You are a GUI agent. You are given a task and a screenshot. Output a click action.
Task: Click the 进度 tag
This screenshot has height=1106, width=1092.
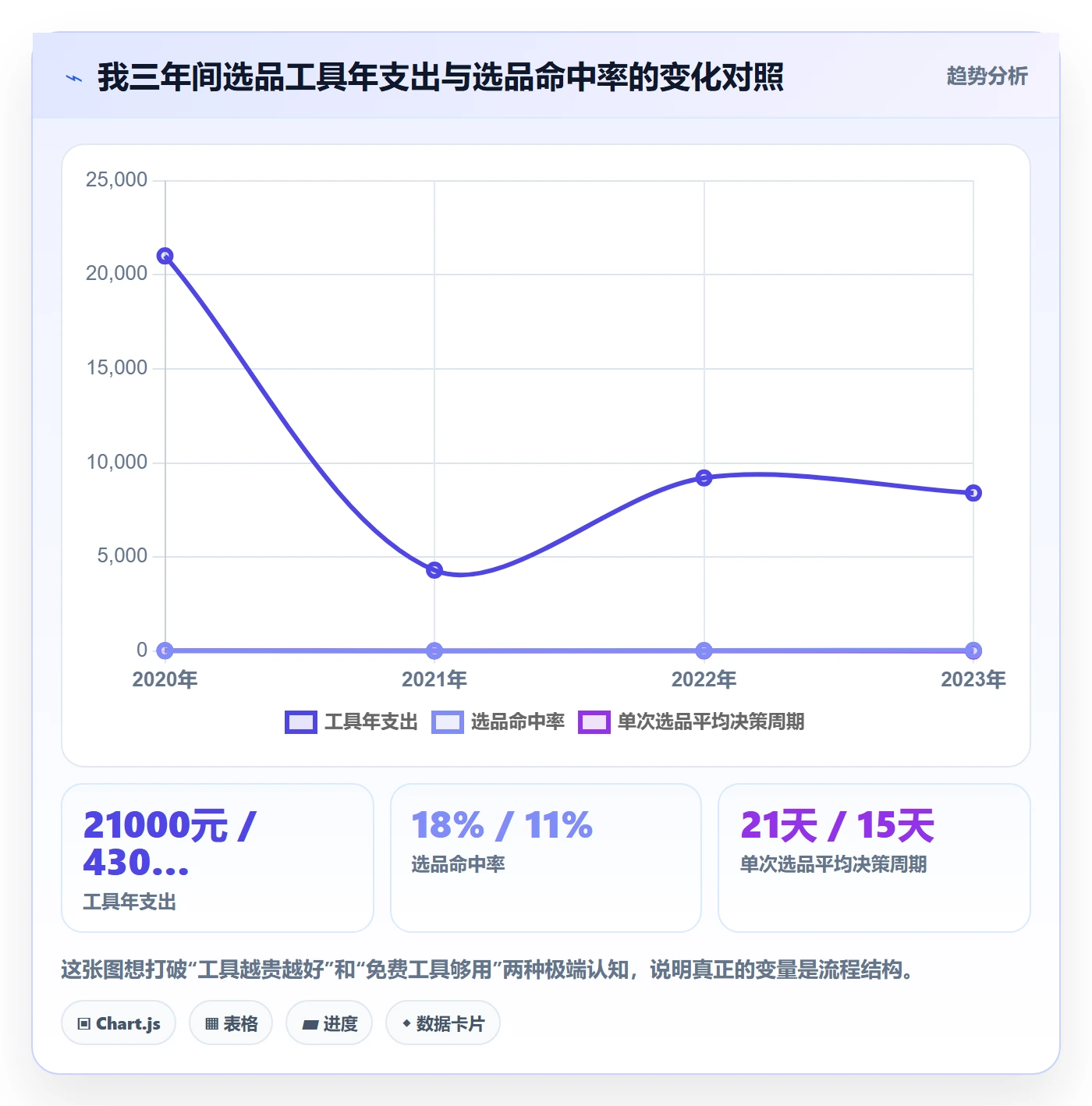329,1023
